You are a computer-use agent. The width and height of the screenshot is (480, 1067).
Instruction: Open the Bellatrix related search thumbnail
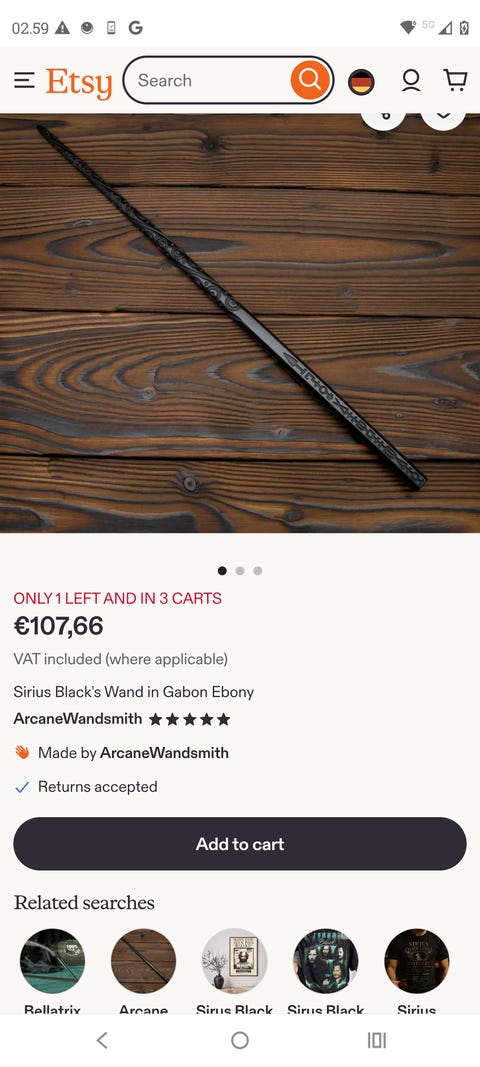pyautogui.click(x=52, y=961)
